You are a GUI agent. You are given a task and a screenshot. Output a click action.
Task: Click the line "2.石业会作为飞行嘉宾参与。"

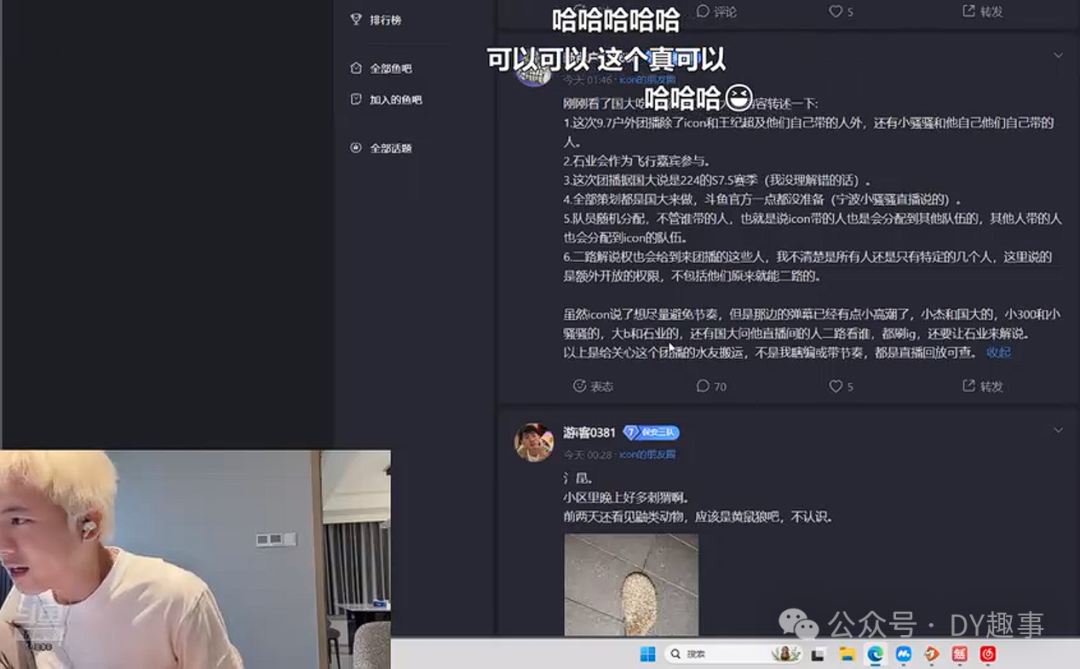pyautogui.click(x=636, y=161)
